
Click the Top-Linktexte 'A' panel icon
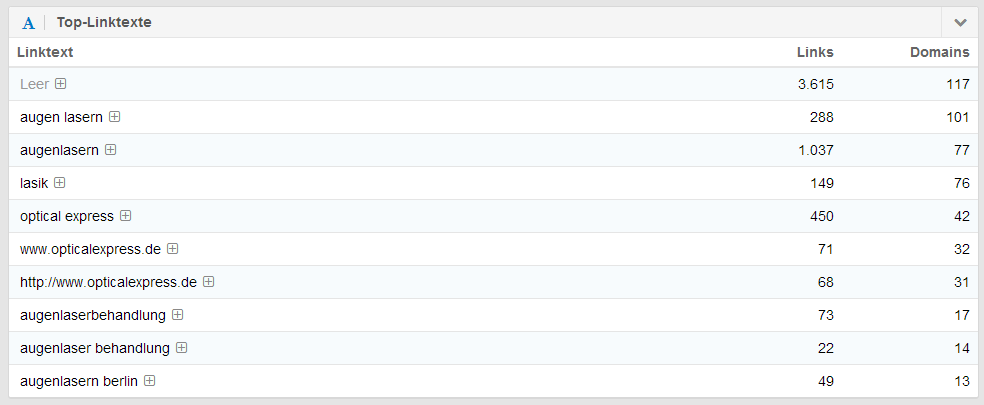click(x=29, y=22)
